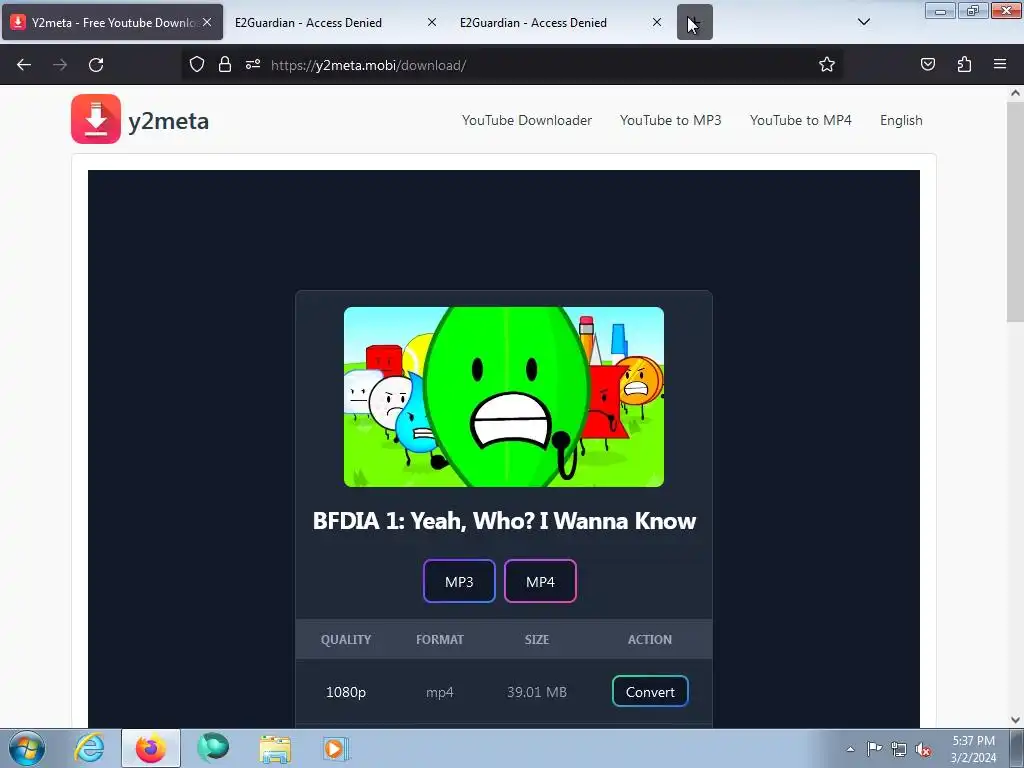Open the teal globe browser taskbar icon
The height and width of the screenshot is (768, 1024).
coord(213,748)
